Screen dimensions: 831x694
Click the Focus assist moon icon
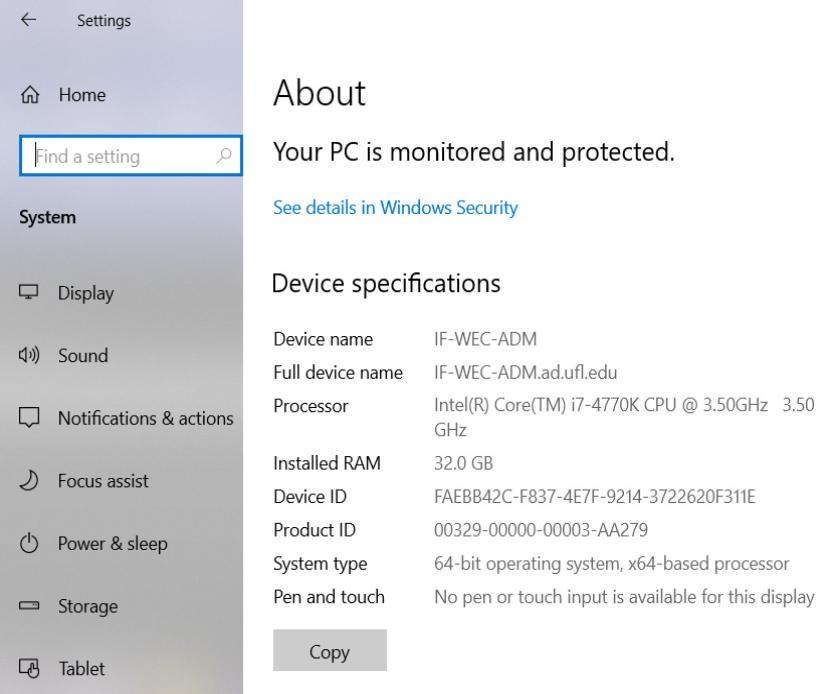[x=29, y=480]
